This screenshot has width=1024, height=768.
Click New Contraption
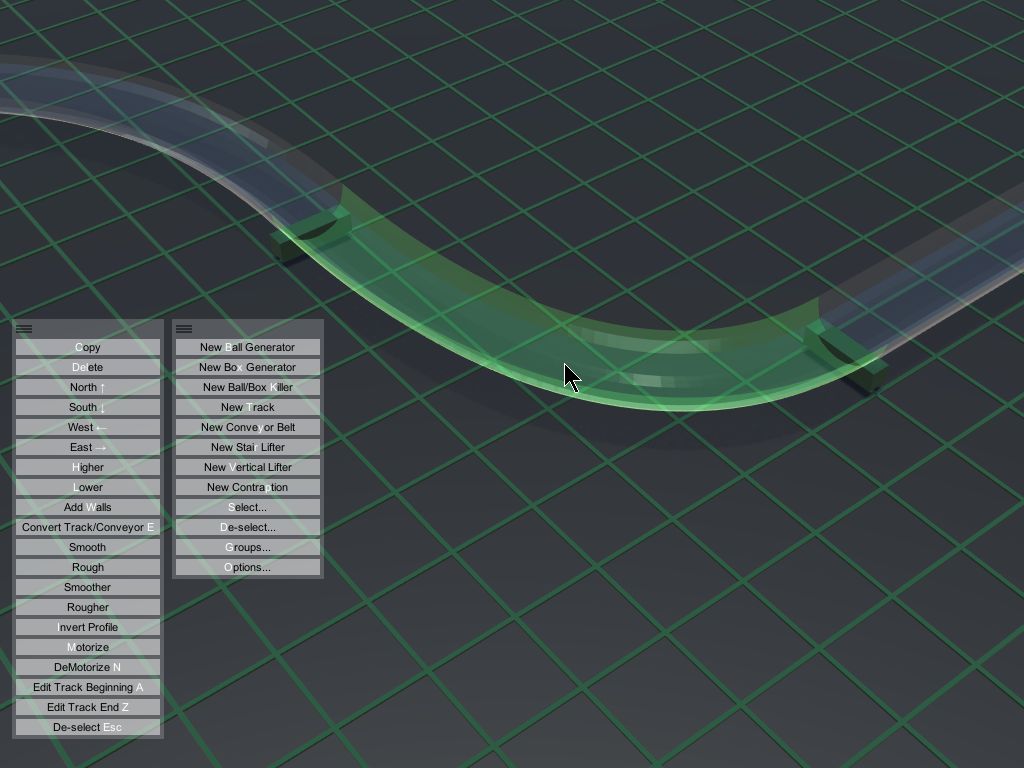click(x=248, y=487)
